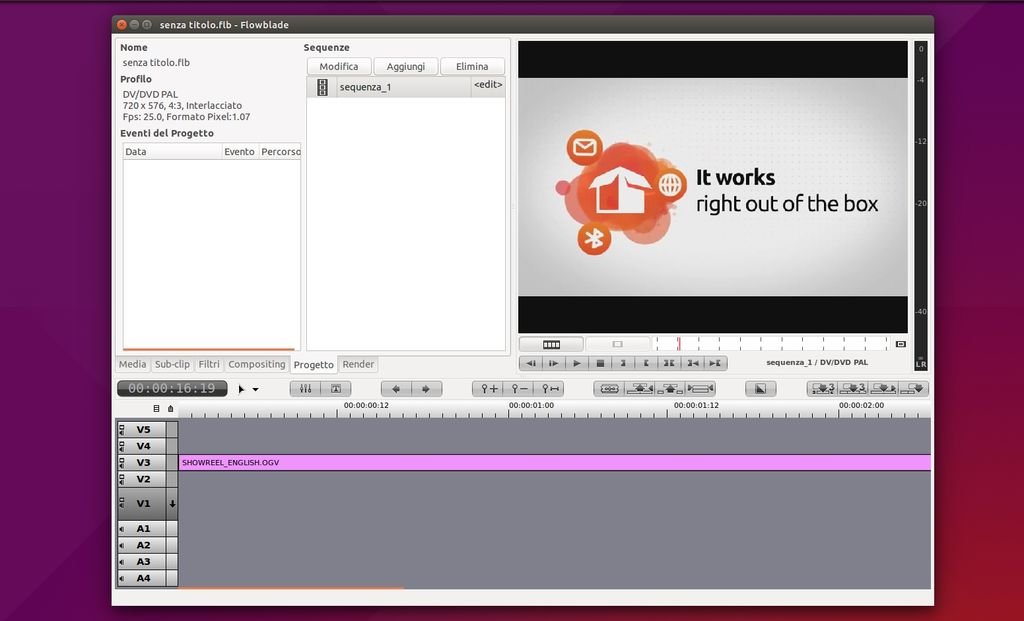Step one frame back in the monitor
1024x621 pixels.
point(531,363)
